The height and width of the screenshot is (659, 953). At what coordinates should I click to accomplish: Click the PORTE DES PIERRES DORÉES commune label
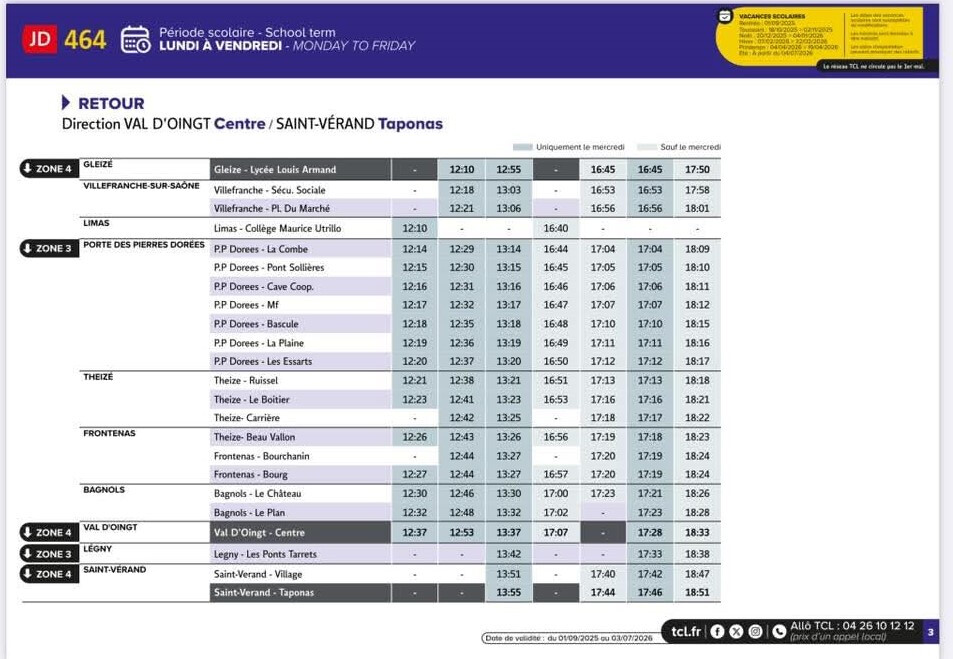(x=144, y=244)
